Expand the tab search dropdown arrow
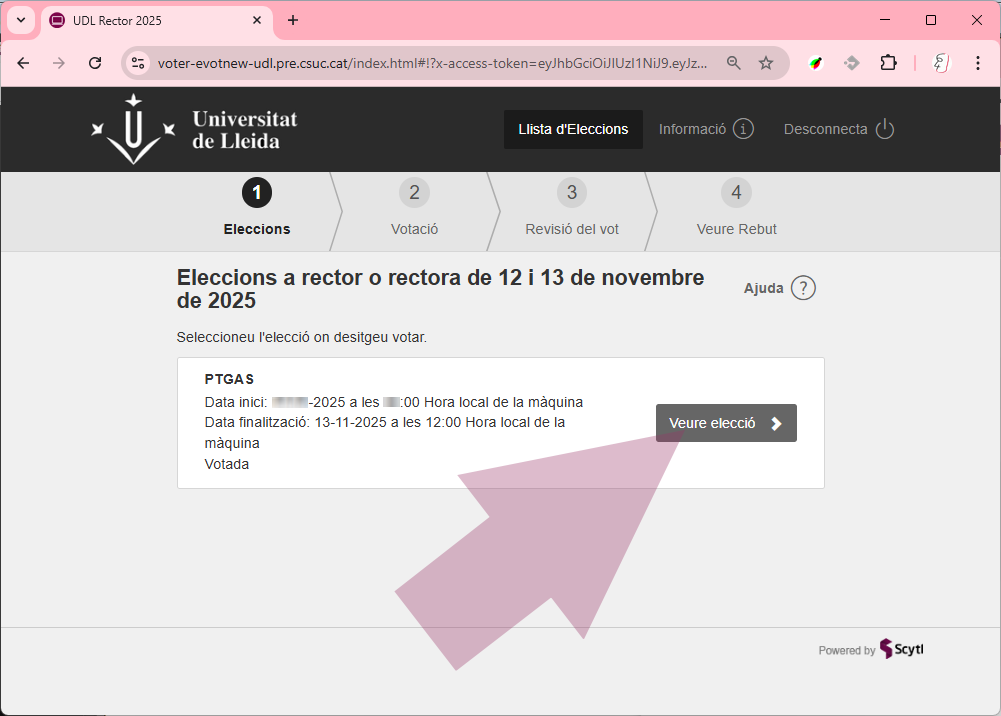 pyautogui.click(x=21, y=20)
